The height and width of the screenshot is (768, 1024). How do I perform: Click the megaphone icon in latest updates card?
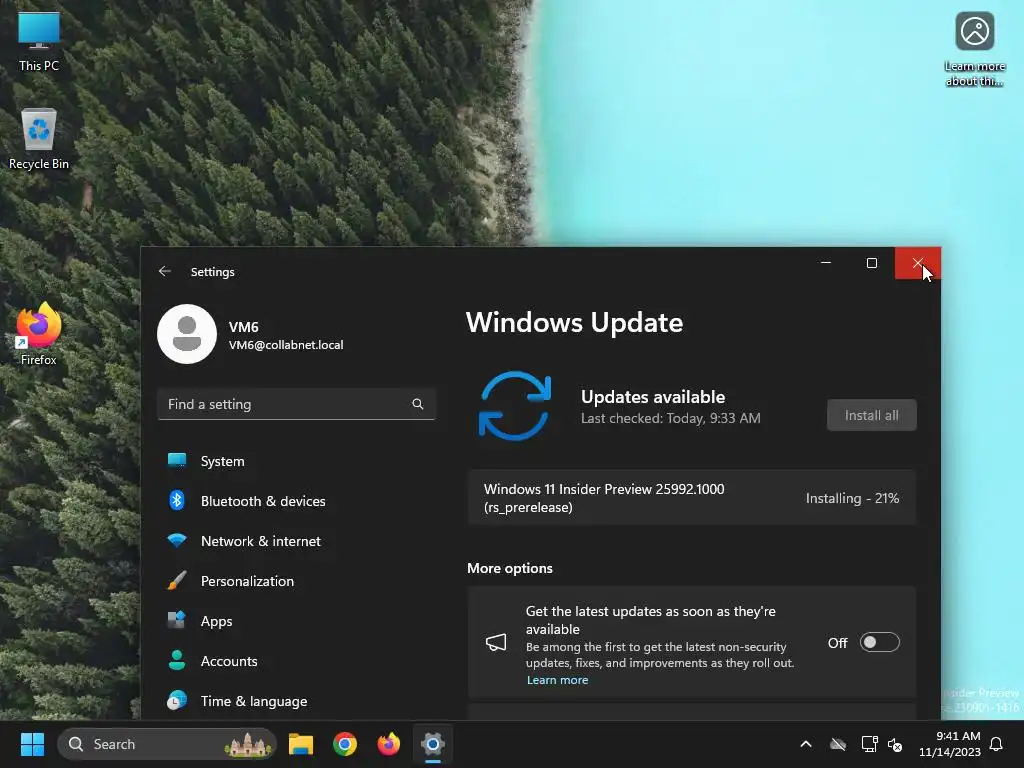tap(496, 643)
